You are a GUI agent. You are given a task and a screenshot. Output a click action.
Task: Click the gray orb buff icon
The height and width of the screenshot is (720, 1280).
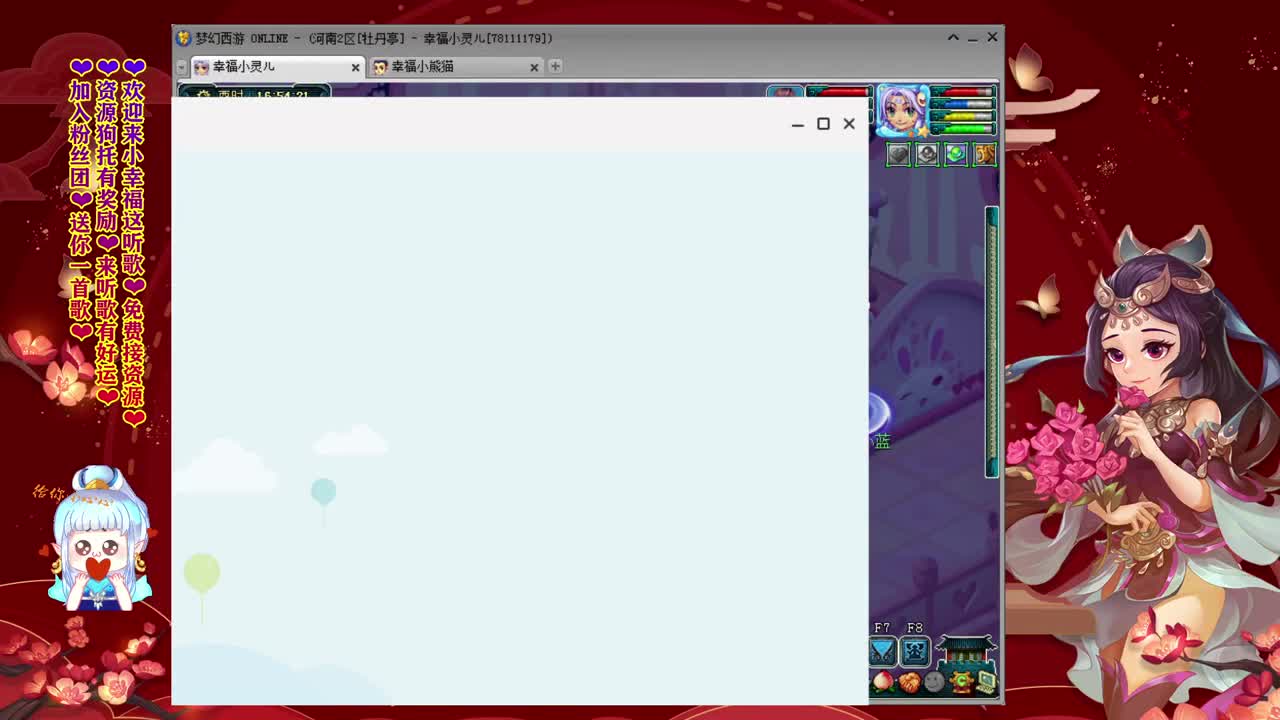pyautogui.click(x=927, y=154)
